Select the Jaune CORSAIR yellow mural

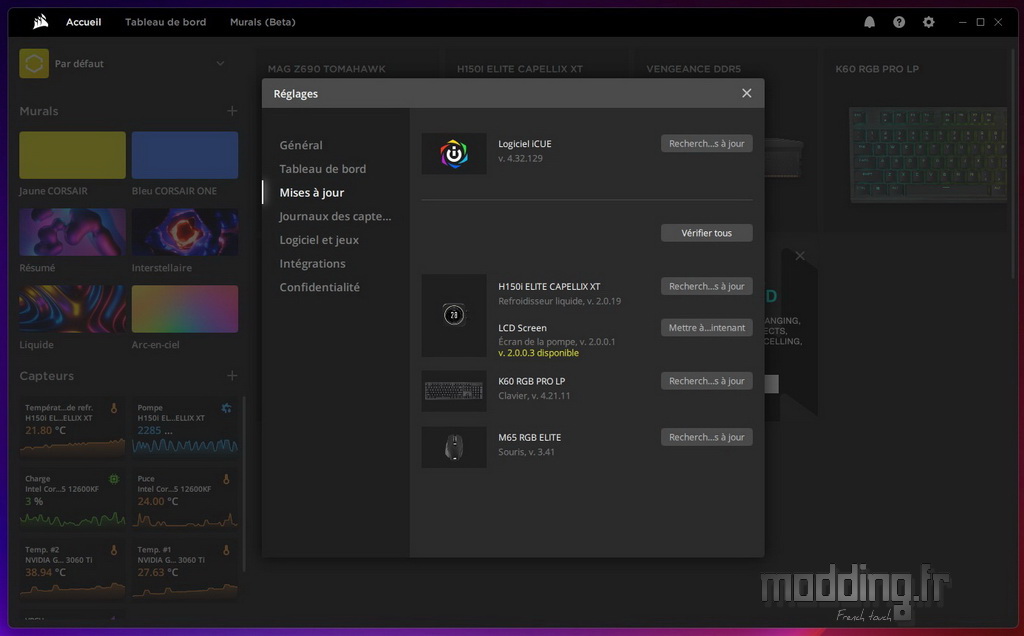pyautogui.click(x=72, y=155)
